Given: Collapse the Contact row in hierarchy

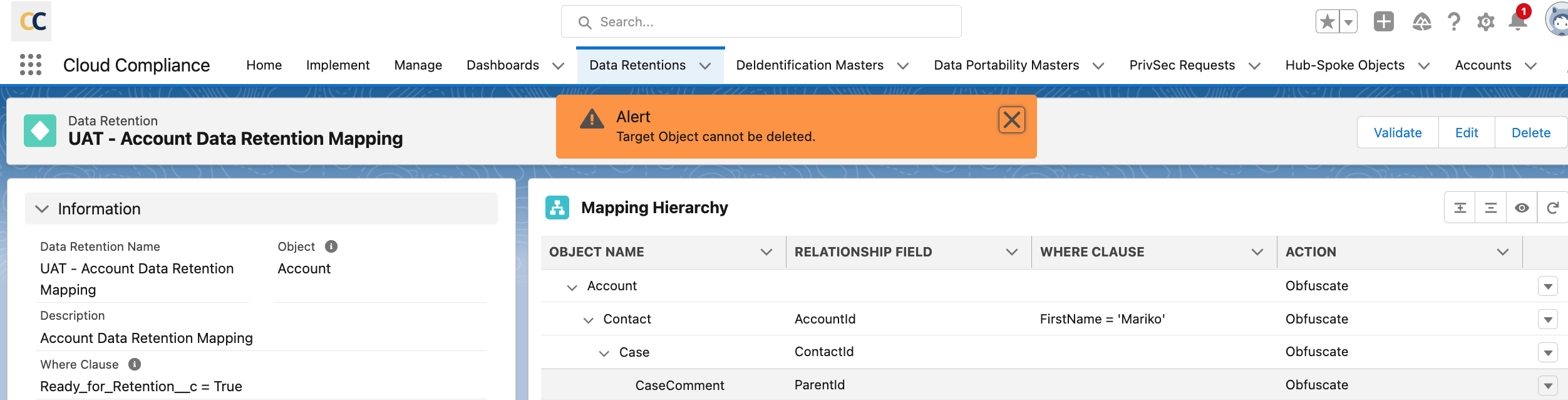Looking at the screenshot, I should click(x=588, y=320).
